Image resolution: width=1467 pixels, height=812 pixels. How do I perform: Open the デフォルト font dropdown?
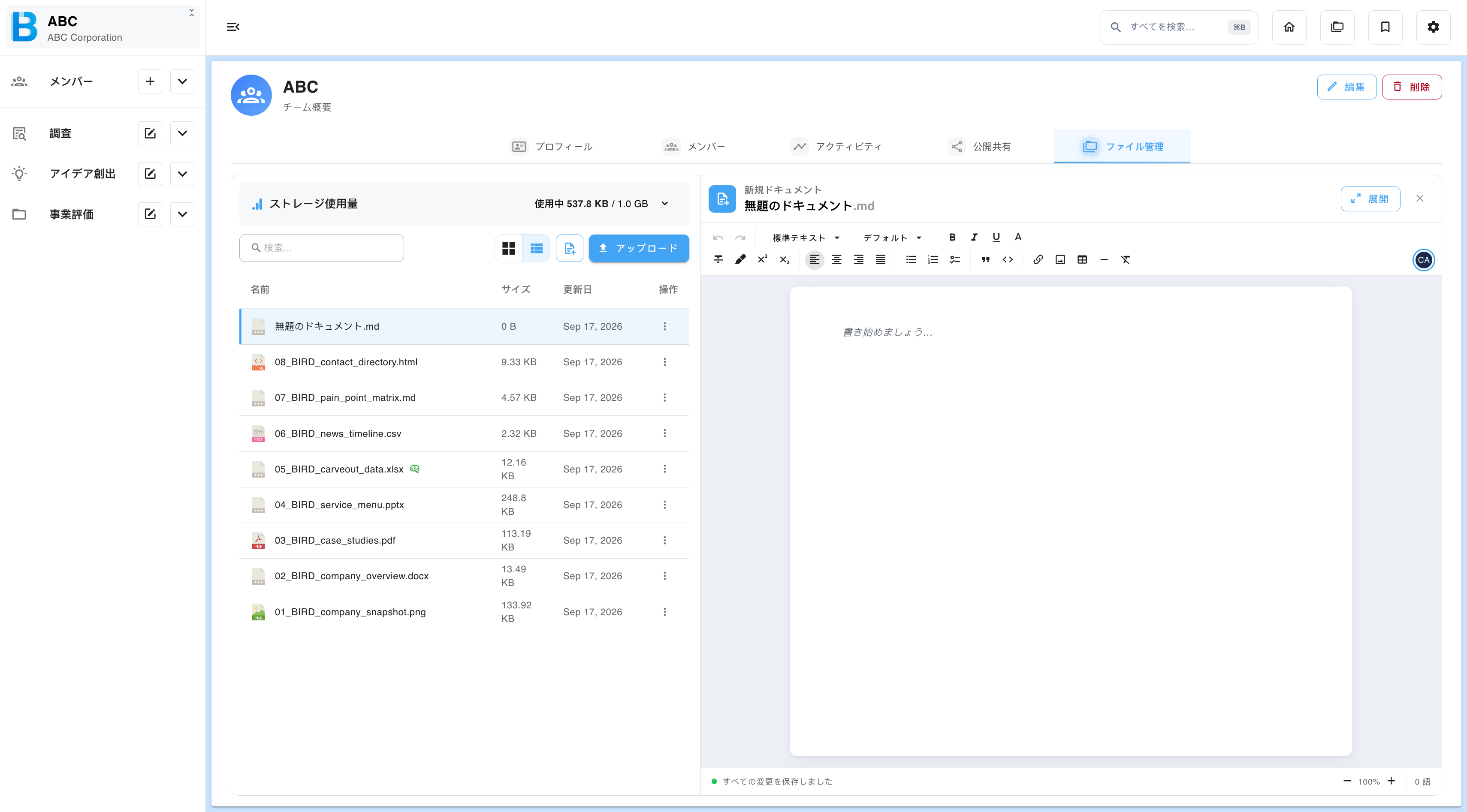point(892,237)
